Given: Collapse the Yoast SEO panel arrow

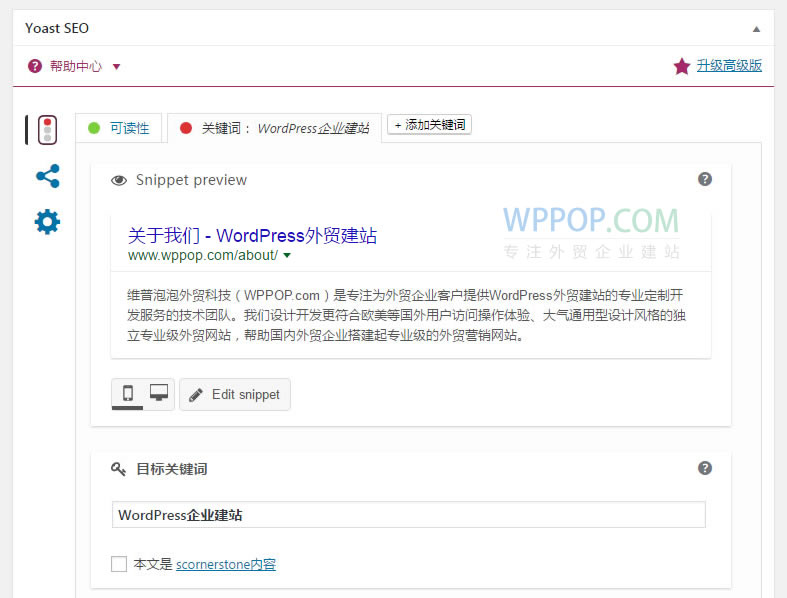Looking at the screenshot, I should [x=756, y=29].
